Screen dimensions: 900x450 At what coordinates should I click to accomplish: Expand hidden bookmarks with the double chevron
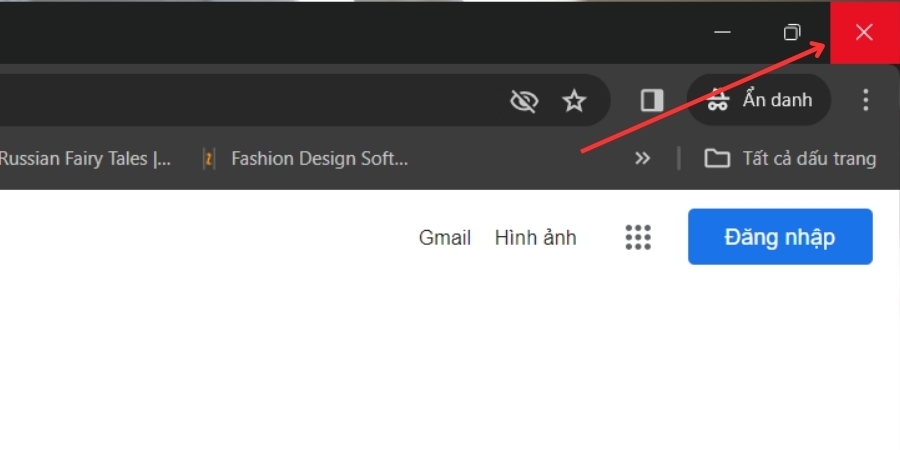642,158
